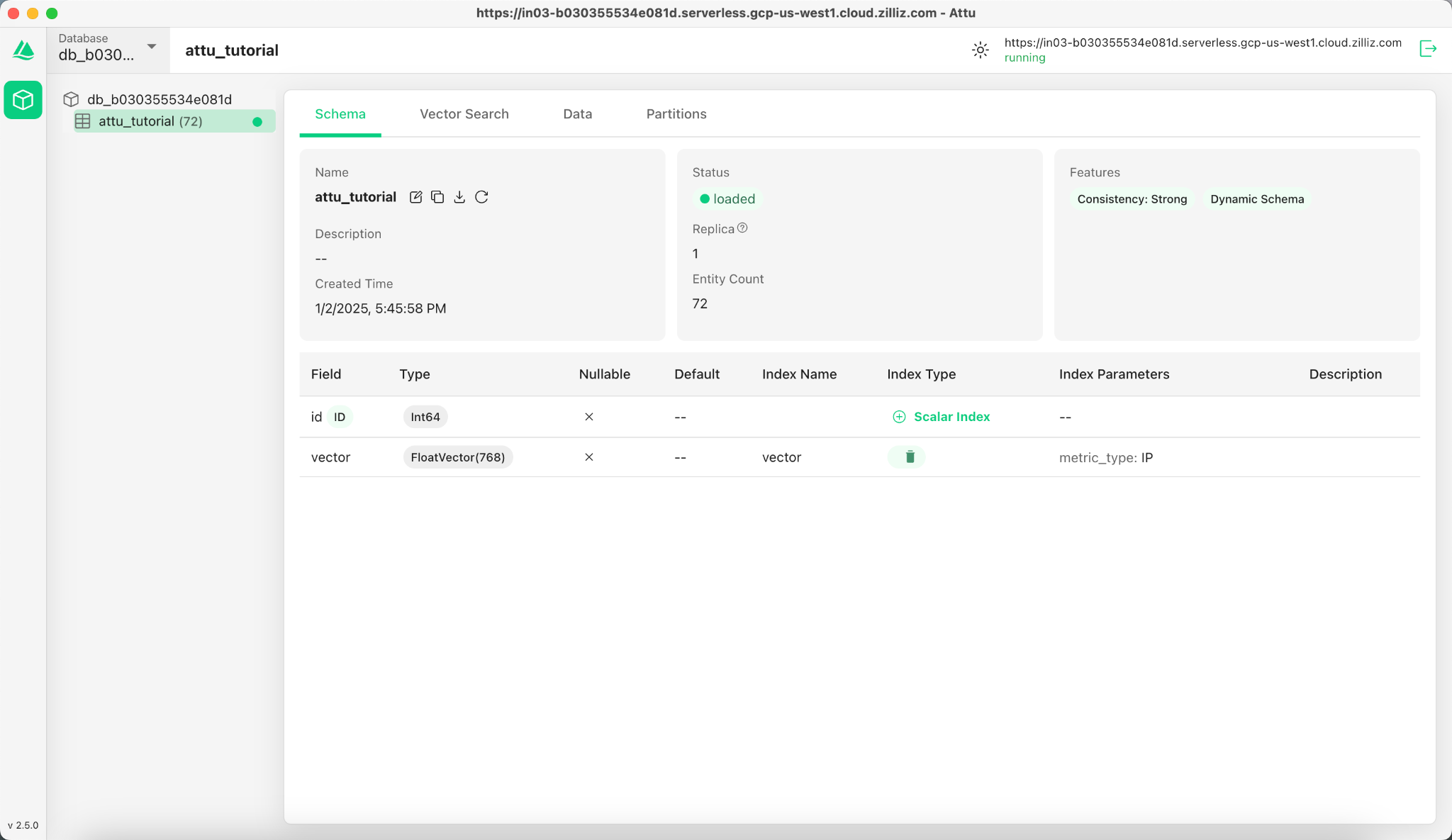Click the rename collection edit icon
Screen dimensions: 1452x840
(x=416, y=197)
